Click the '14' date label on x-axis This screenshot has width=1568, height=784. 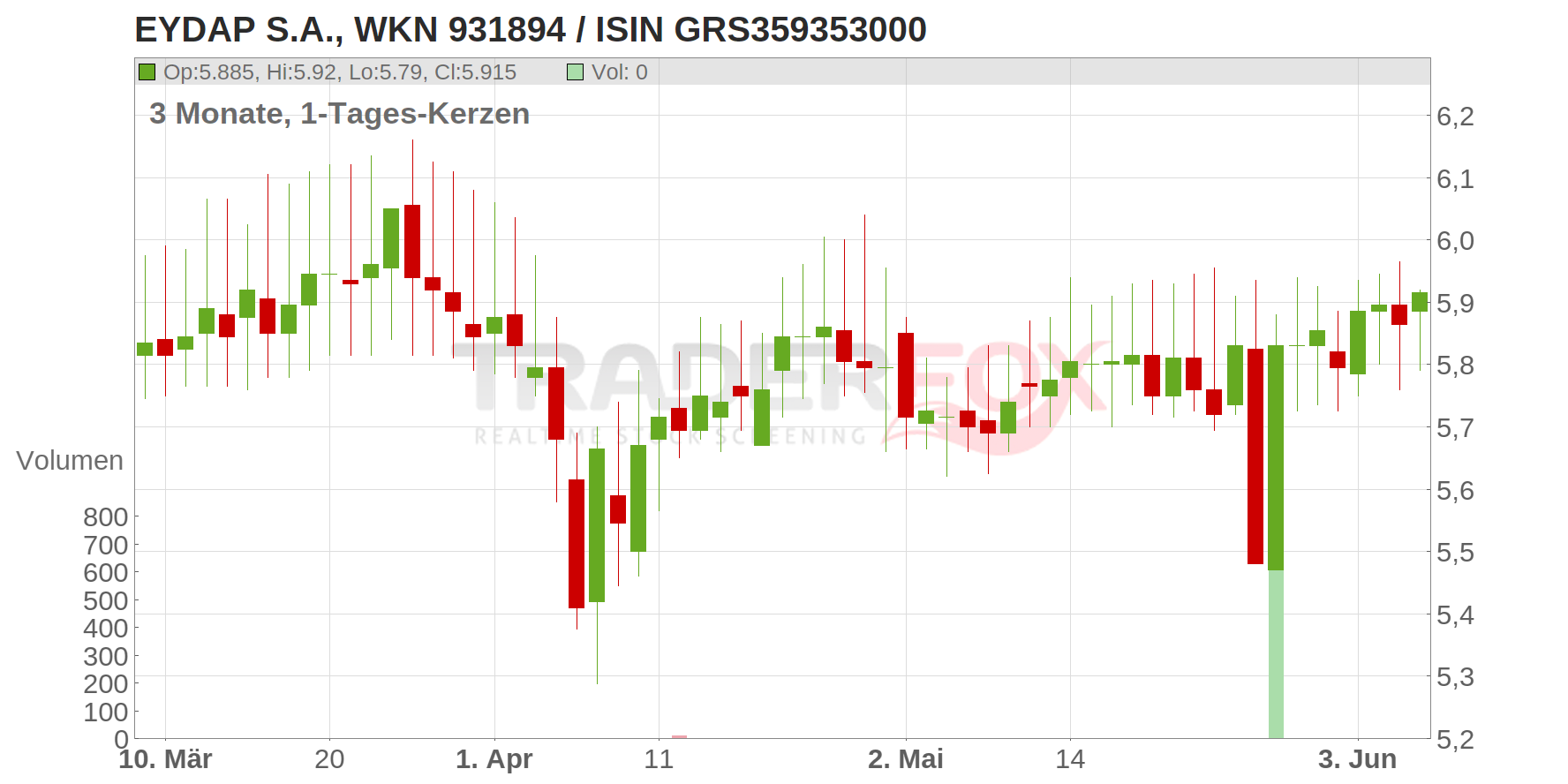pyautogui.click(x=1070, y=759)
